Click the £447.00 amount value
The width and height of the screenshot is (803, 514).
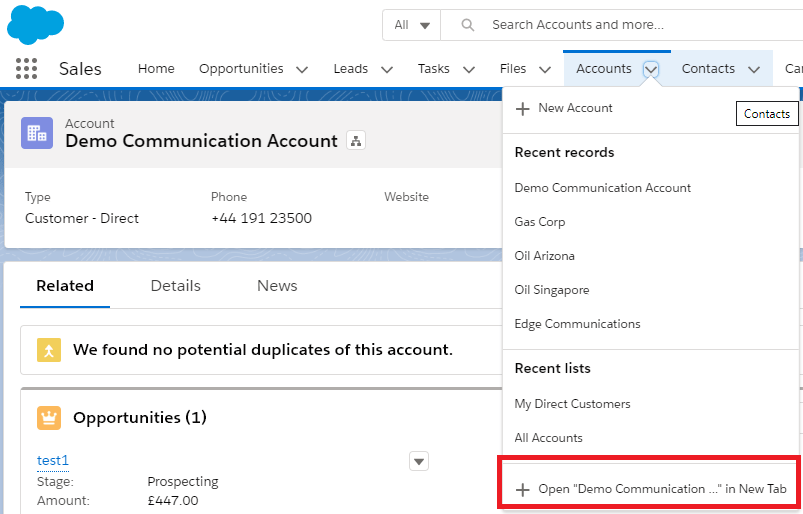pos(173,501)
